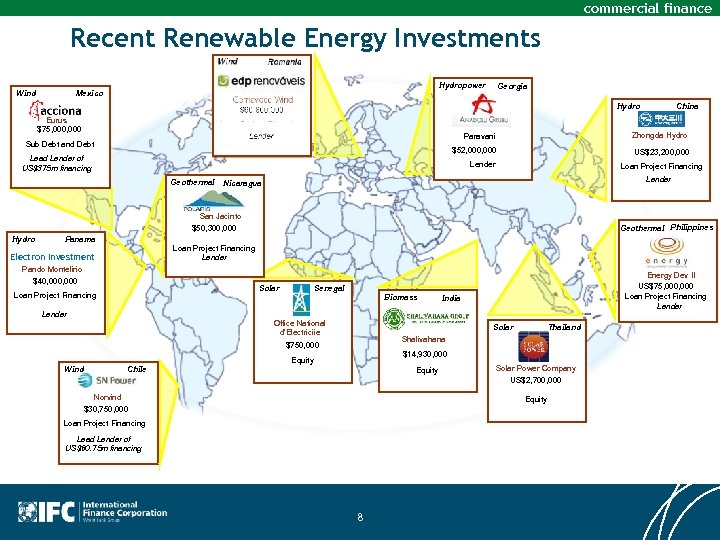Click the US$75,000,000 Philippines amount
The width and height of the screenshot is (720, 540).
click(666, 286)
